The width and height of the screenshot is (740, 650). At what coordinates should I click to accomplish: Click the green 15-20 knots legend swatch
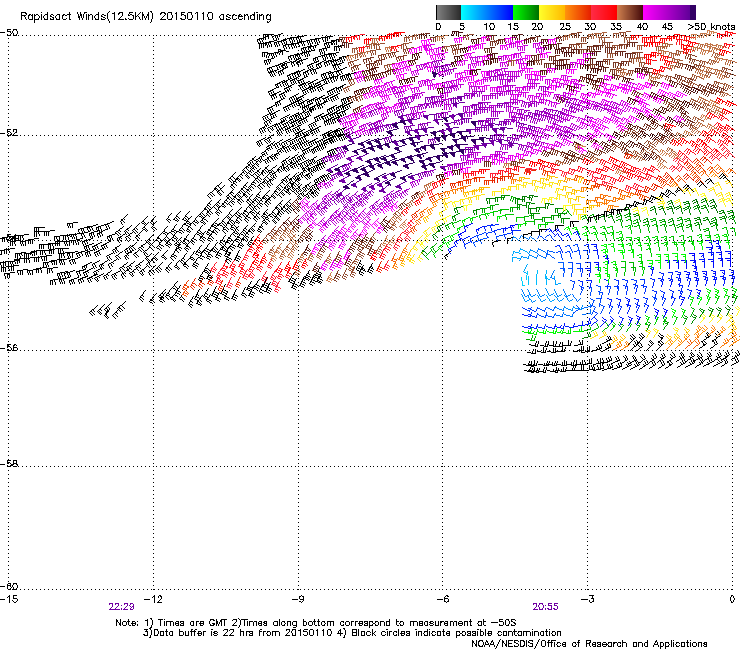[526, 12]
